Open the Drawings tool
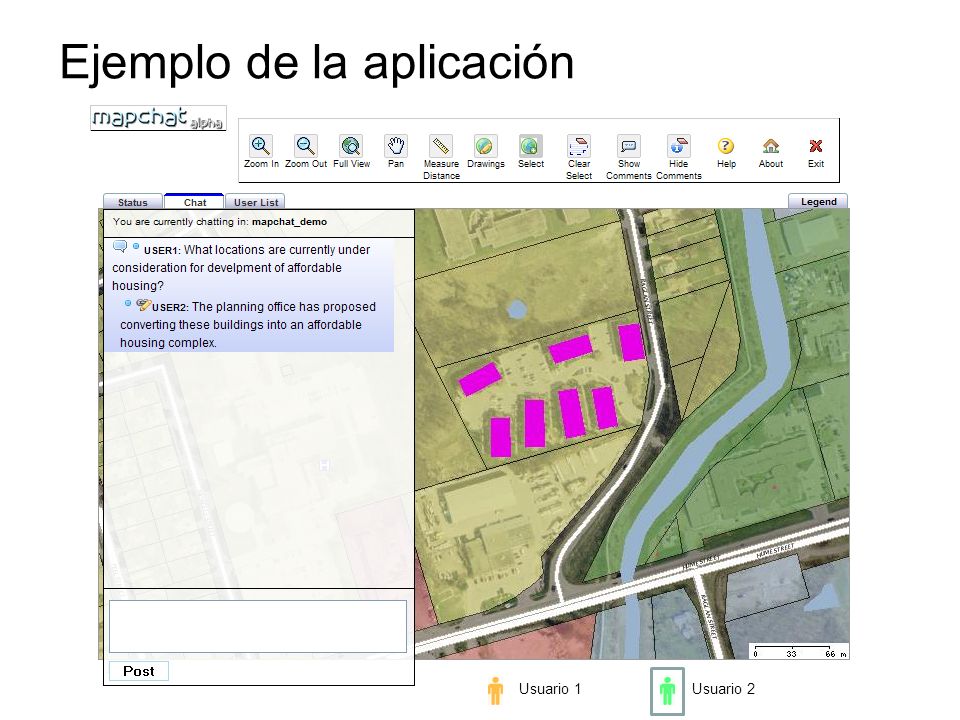The image size is (960, 720). tap(485, 146)
